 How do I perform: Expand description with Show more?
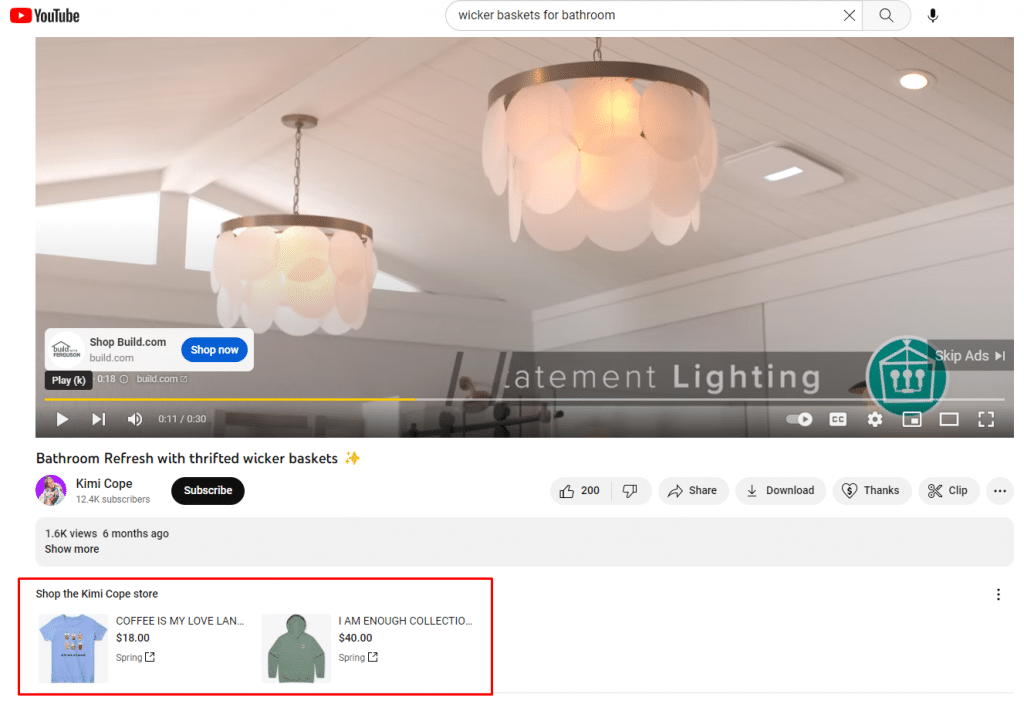point(72,549)
